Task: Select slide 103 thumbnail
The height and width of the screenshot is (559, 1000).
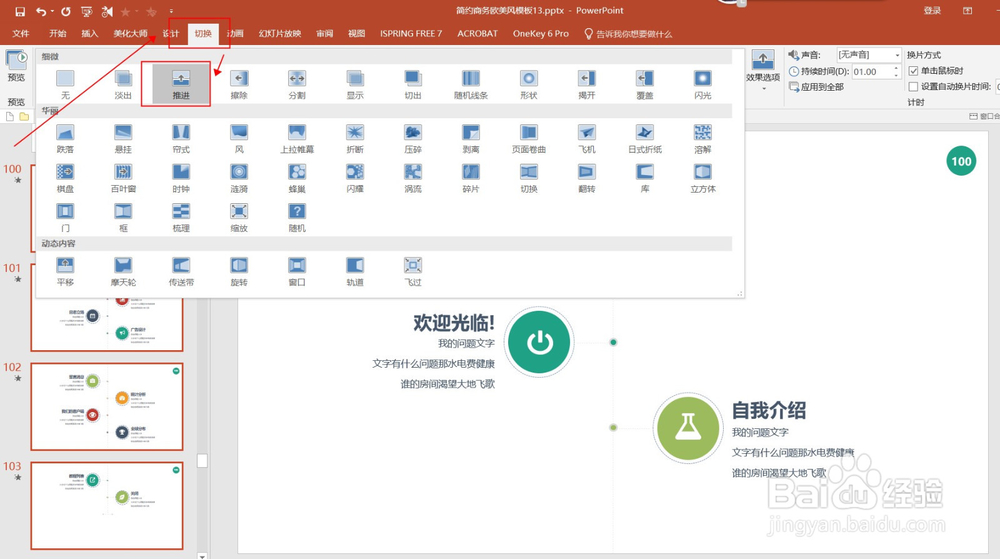Action: 107,505
